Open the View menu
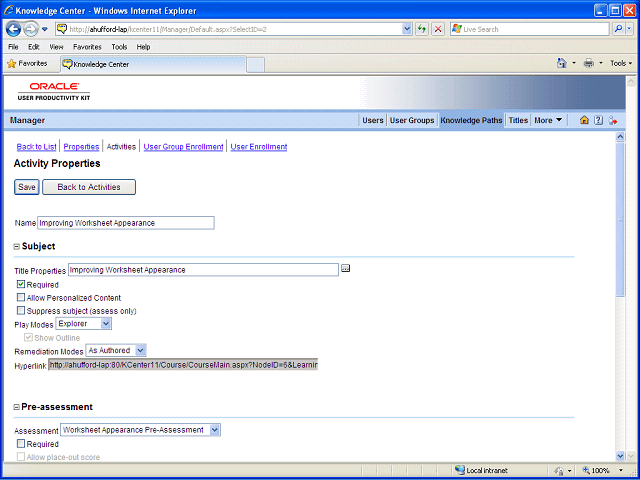 click(56, 47)
